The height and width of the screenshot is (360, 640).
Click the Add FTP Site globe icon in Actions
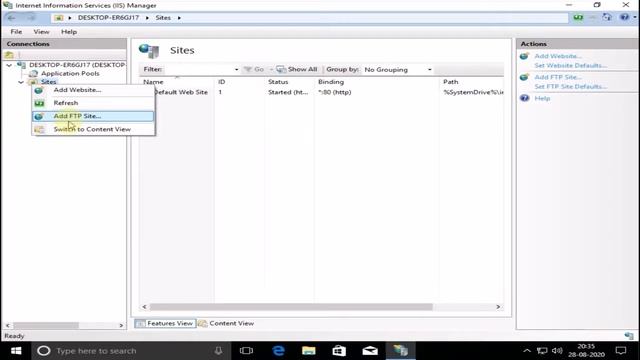point(524,77)
